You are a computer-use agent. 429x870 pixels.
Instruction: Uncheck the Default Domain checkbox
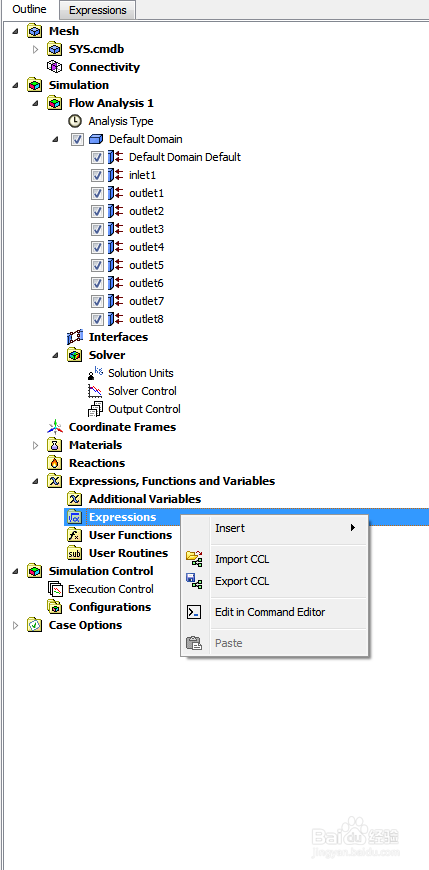(77, 139)
